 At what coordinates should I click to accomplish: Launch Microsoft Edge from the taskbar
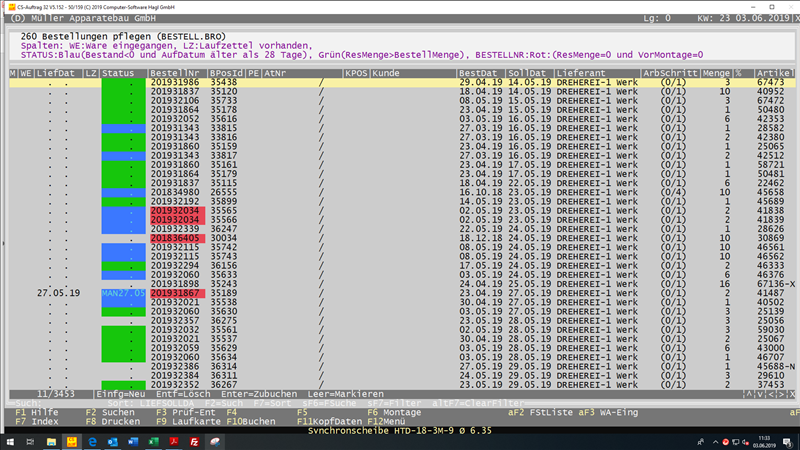[92, 442]
